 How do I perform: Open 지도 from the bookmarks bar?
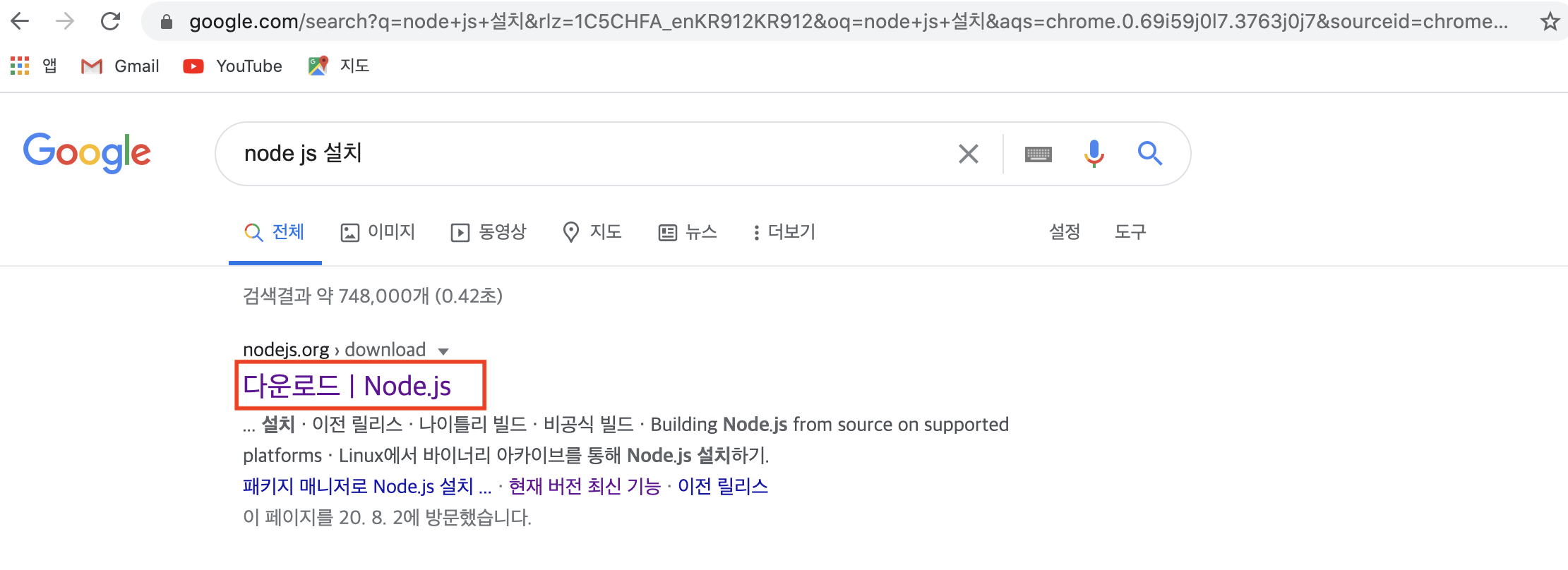[338, 65]
